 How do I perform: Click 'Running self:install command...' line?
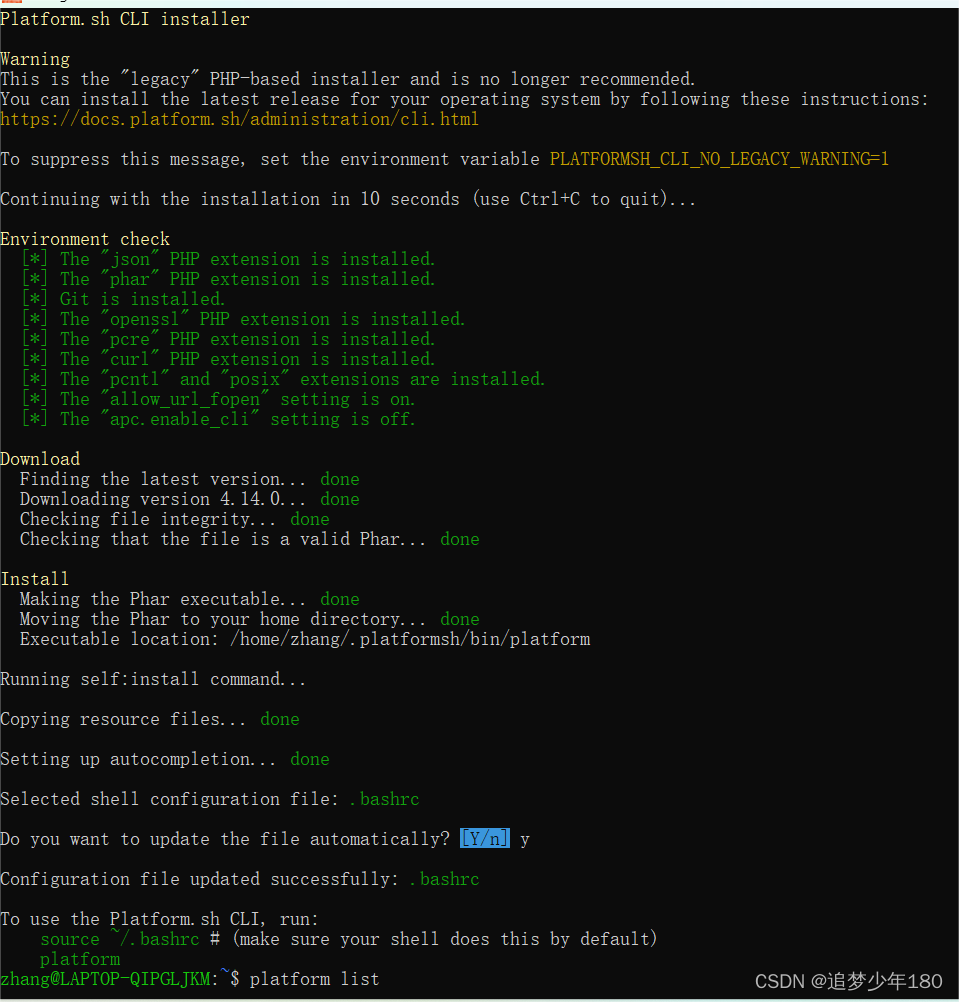153,679
